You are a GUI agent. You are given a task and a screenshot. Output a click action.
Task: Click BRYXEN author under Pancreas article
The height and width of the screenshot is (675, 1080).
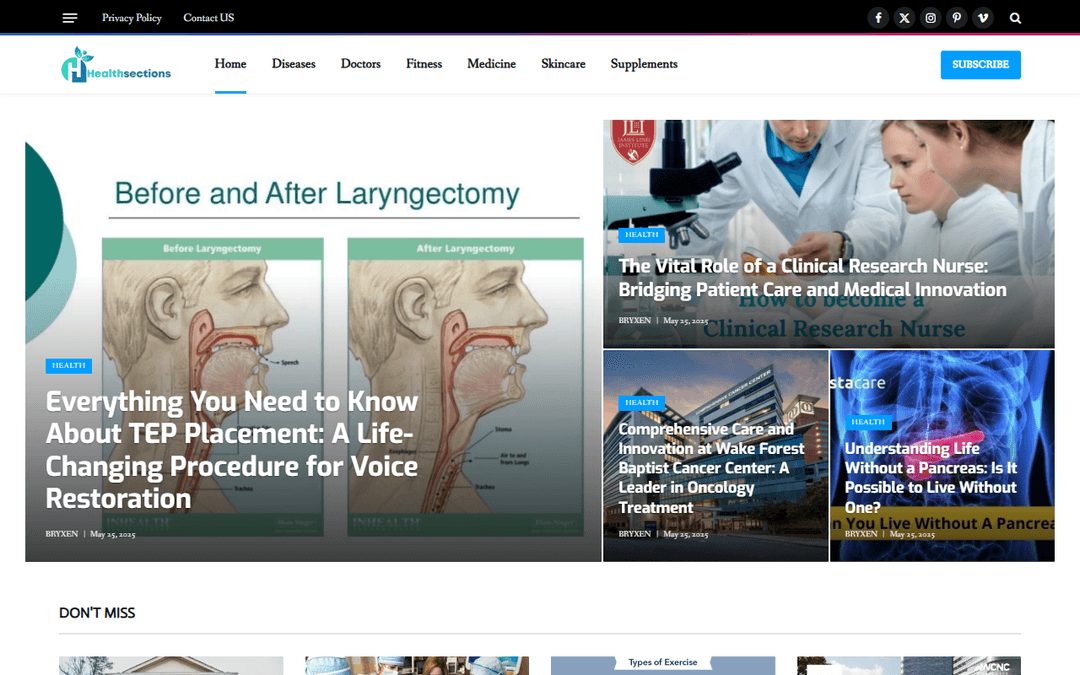click(x=861, y=534)
